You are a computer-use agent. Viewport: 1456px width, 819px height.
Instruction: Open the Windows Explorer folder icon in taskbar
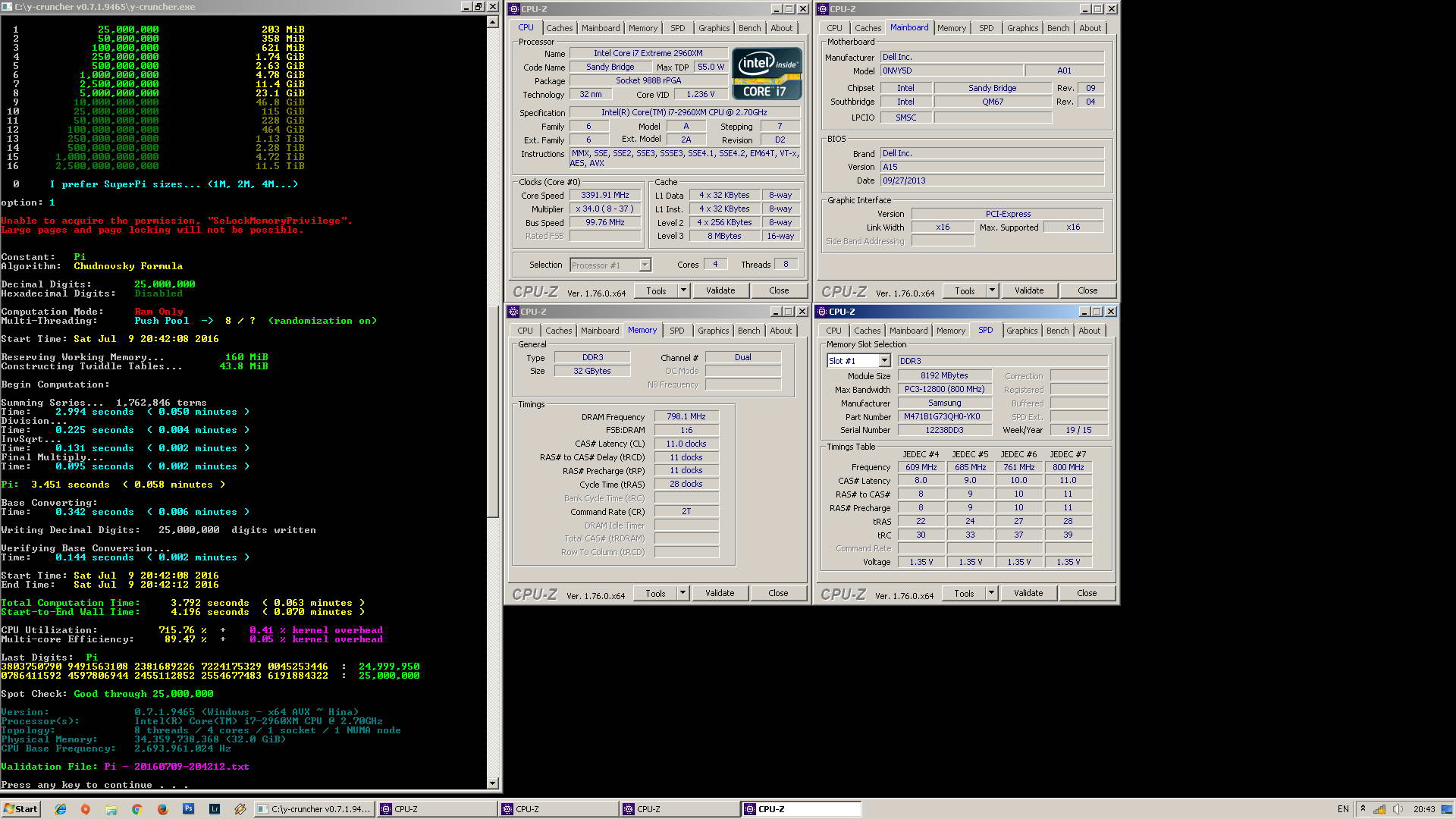(x=111, y=809)
